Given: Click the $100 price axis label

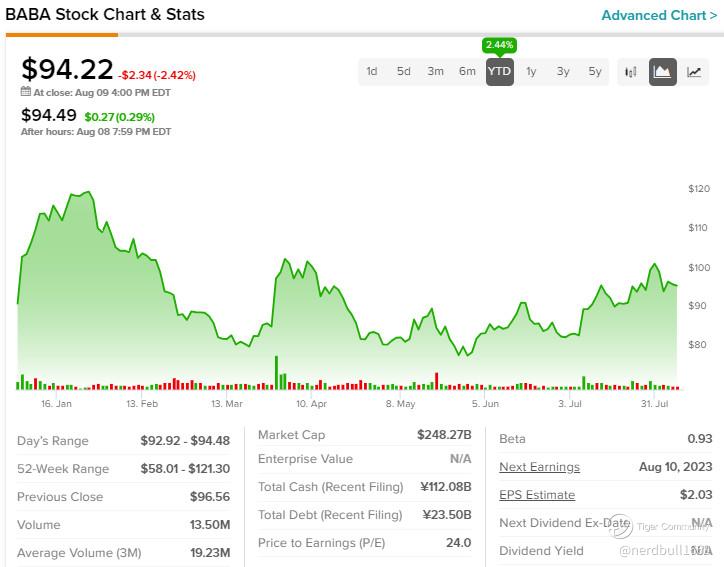Looking at the screenshot, I should [699, 267].
